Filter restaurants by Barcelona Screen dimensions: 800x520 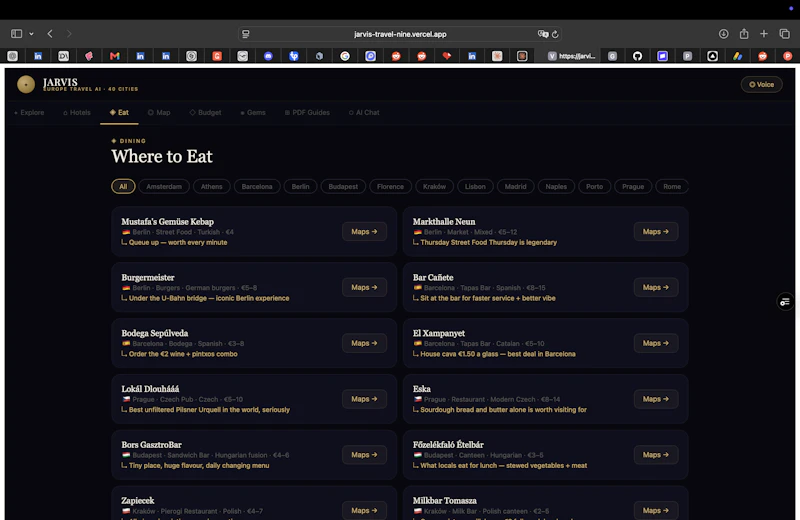257,187
